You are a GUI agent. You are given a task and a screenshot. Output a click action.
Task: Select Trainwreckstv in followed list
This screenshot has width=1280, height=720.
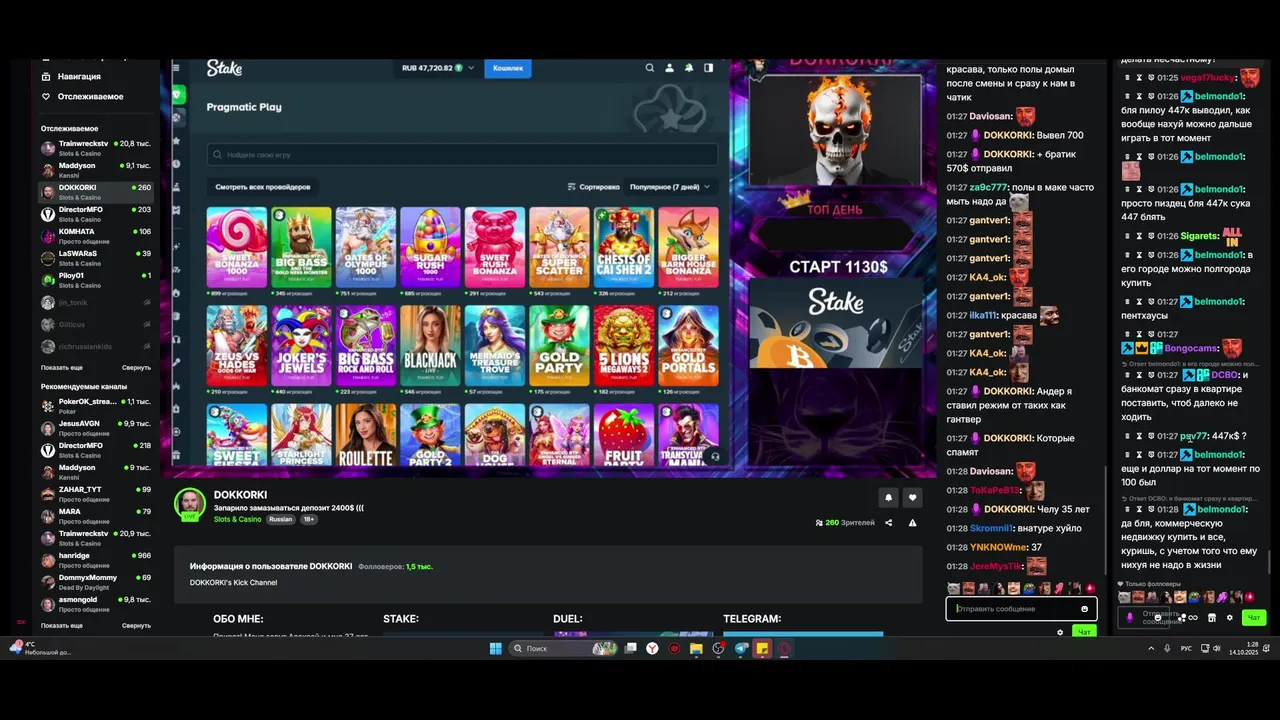point(96,147)
